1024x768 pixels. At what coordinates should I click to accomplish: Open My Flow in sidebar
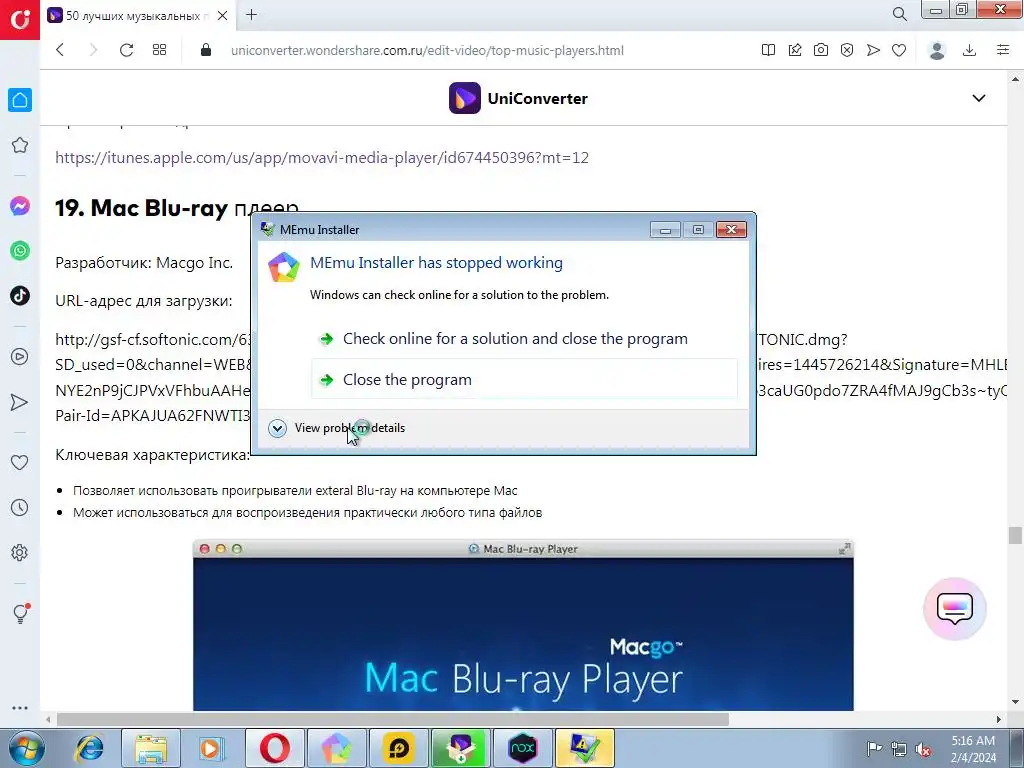tap(20, 402)
